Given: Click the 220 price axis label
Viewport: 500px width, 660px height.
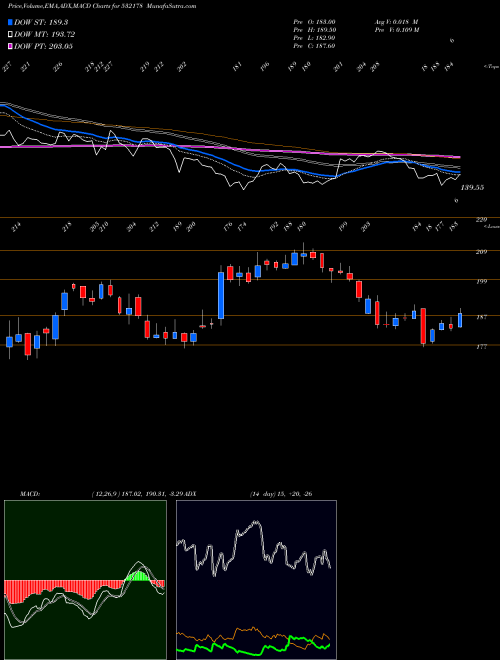Looking at the screenshot, I should [x=481, y=220].
